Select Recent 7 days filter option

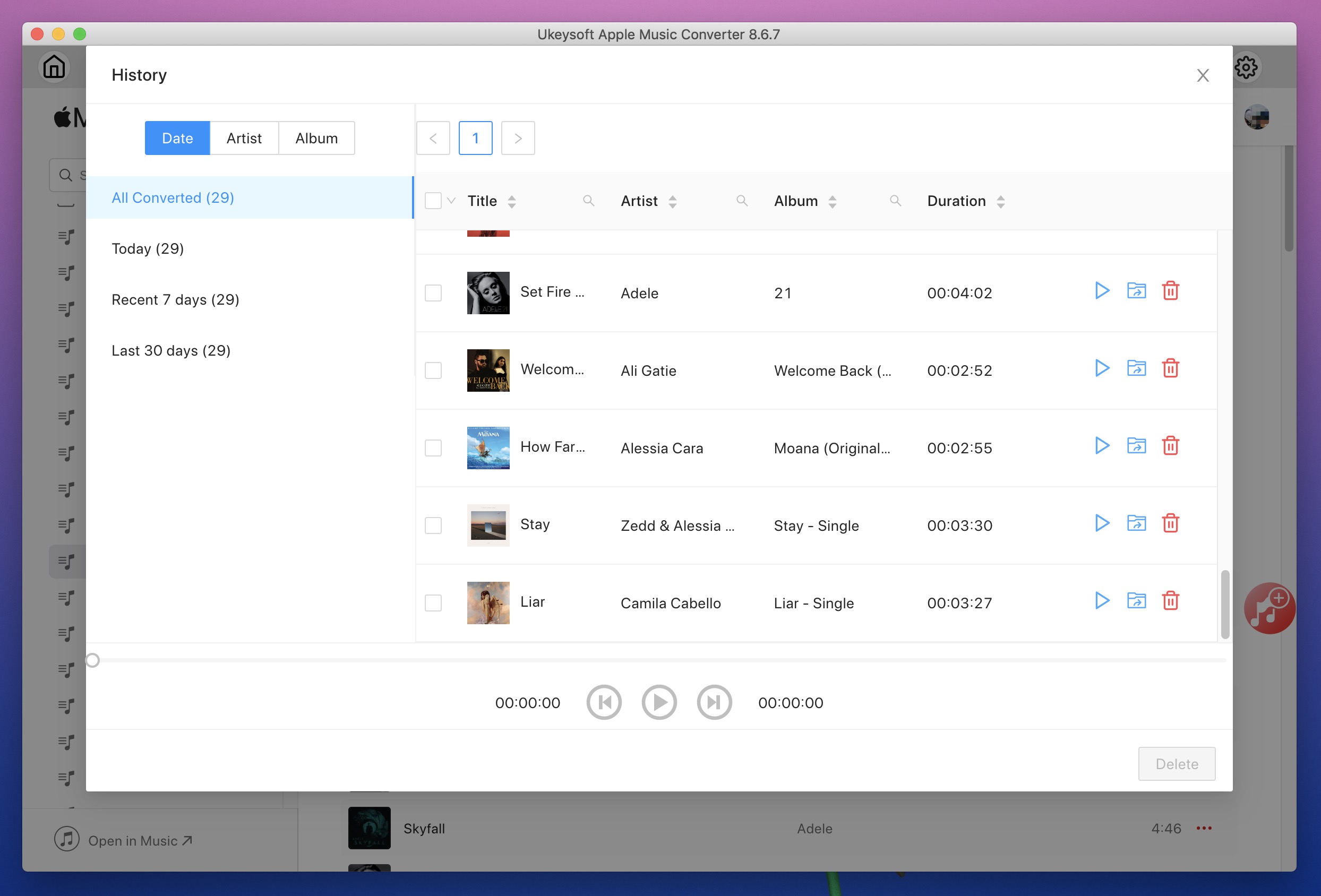pyautogui.click(x=176, y=299)
